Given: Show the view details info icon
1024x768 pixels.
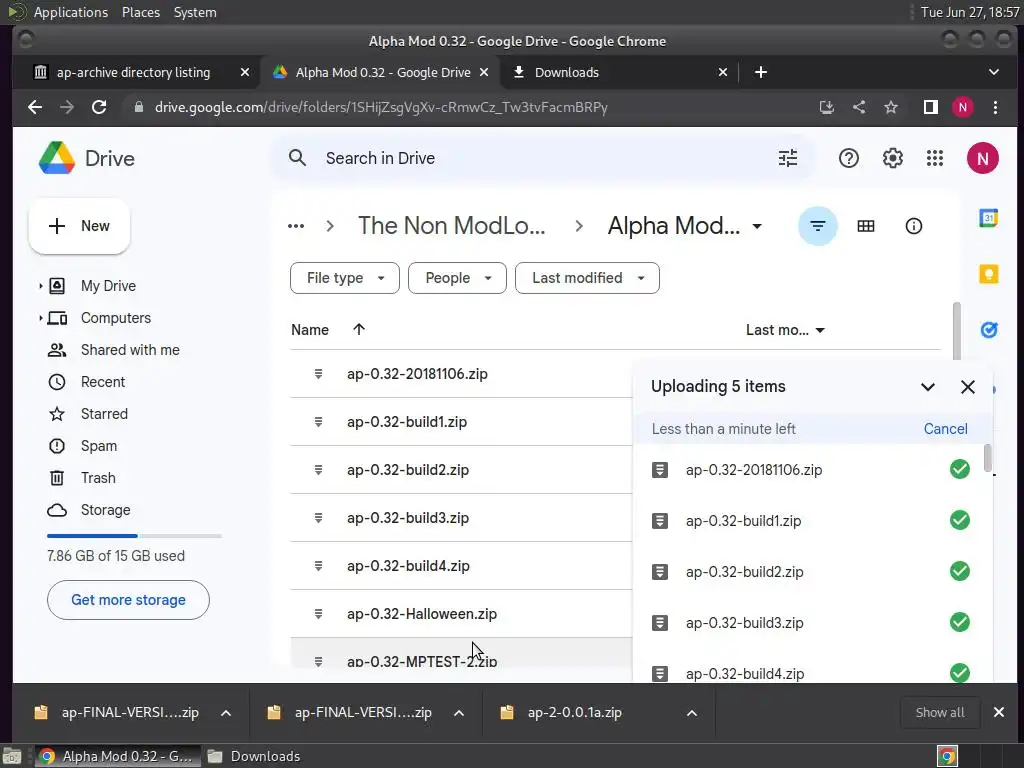Looking at the screenshot, I should pyautogui.click(x=913, y=226).
